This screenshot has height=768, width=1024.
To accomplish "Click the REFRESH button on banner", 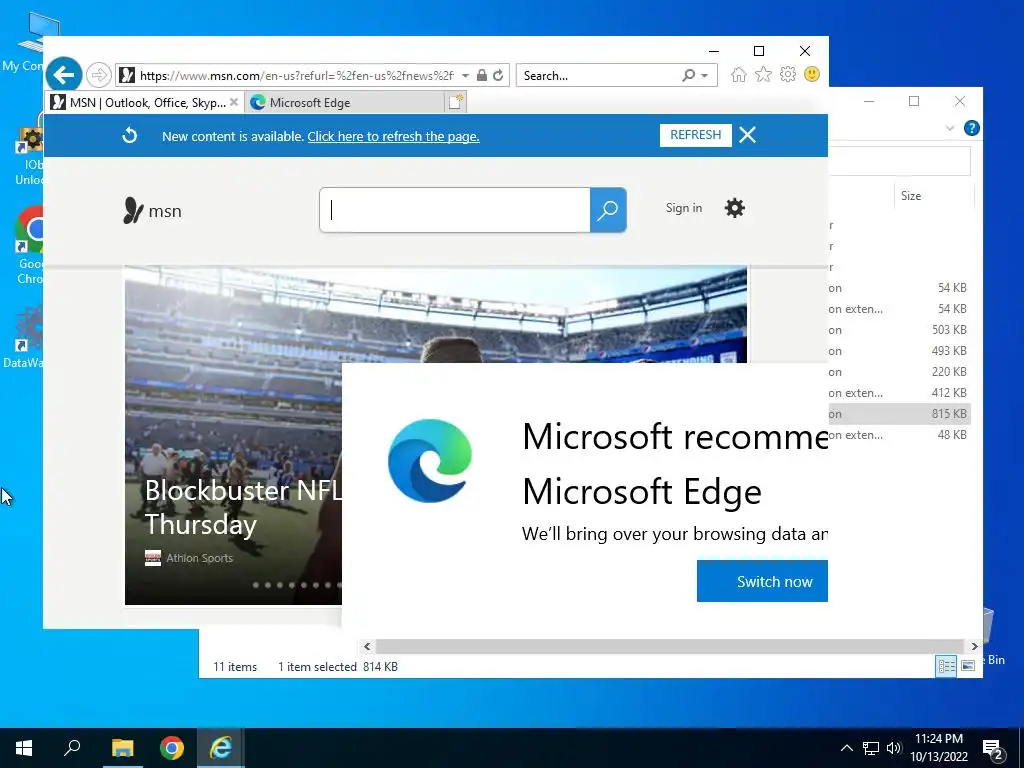I will click(696, 135).
